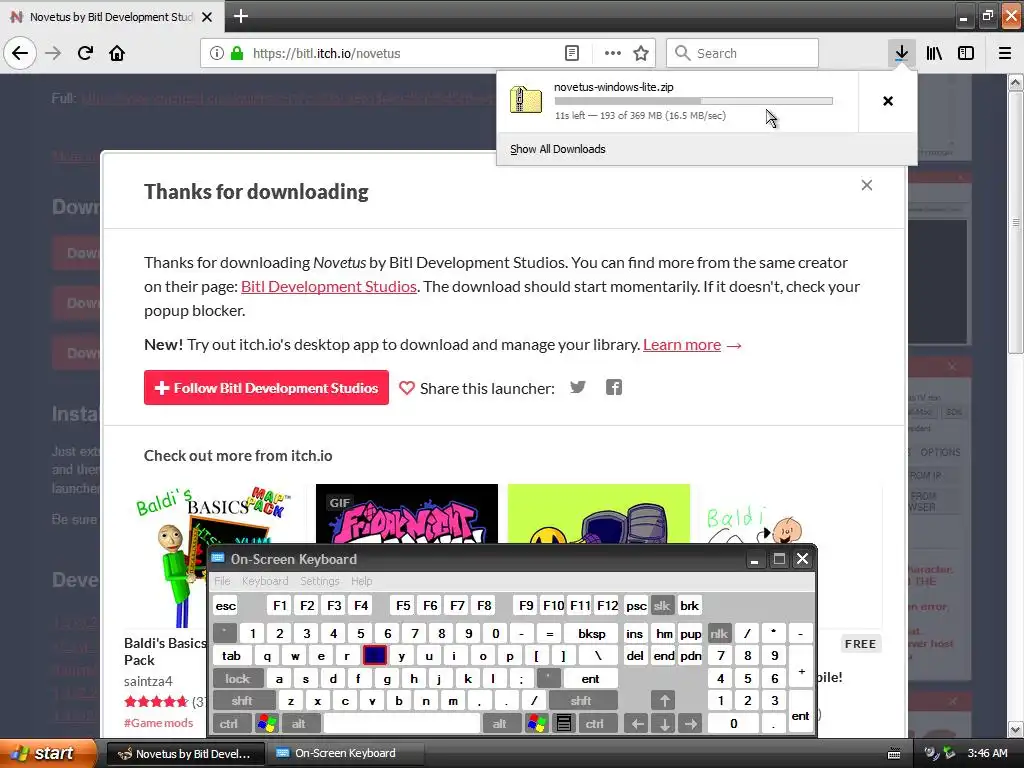This screenshot has width=1024, height=768.
Task: Click the right Windows logo key
Action: coord(537,723)
